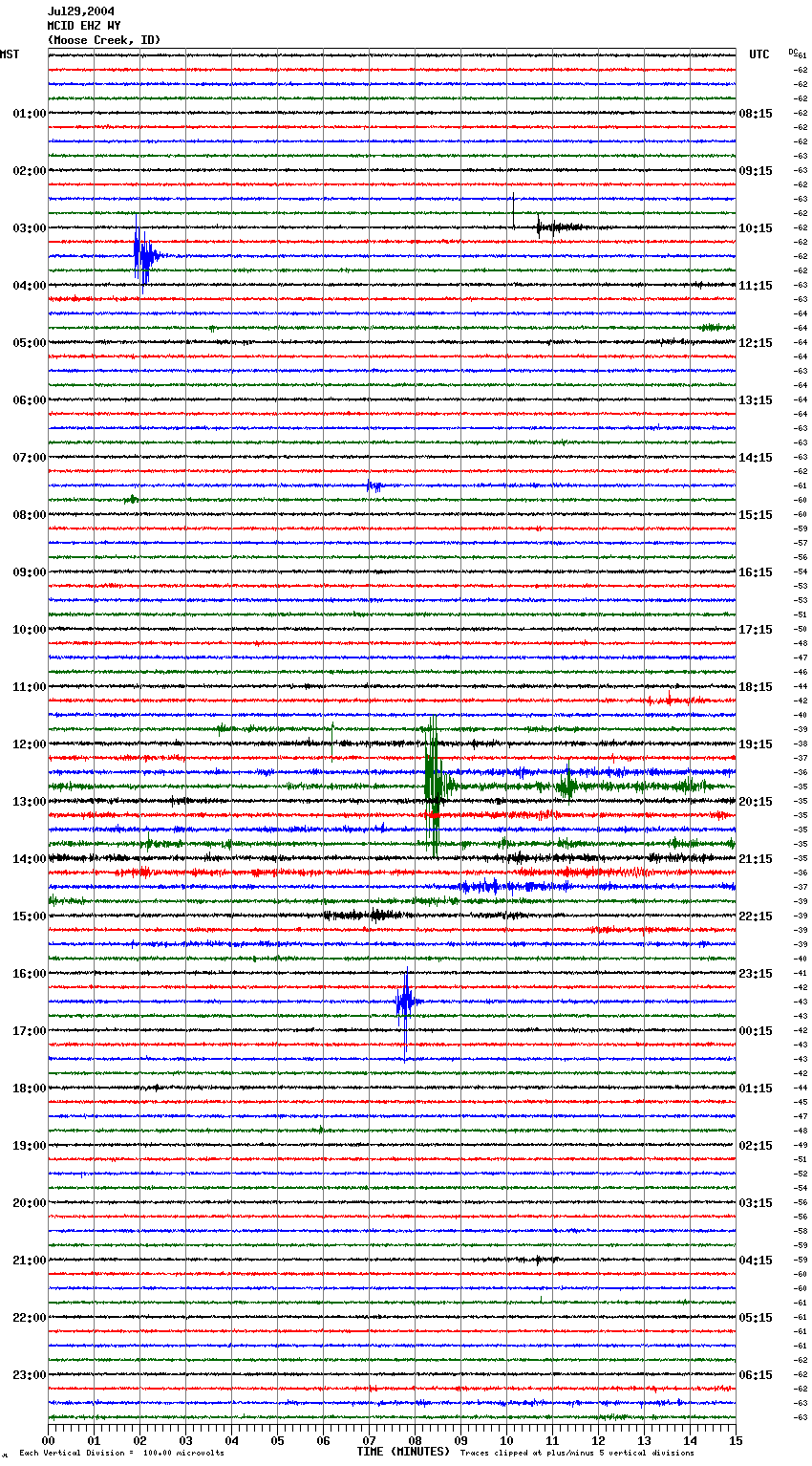Image resolution: width=812 pixels, height=1466 pixels.
Task: Select the 03:00 MST row label
Action: (x=30, y=228)
